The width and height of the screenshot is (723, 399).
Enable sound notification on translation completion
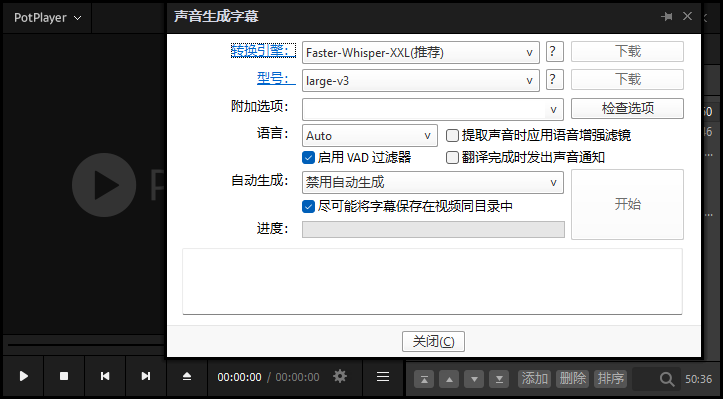(x=452, y=158)
